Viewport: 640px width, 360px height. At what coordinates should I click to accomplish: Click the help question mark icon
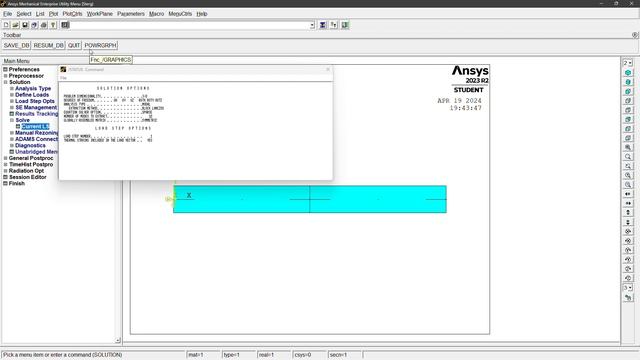pyautogui.click(x=53, y=25)
